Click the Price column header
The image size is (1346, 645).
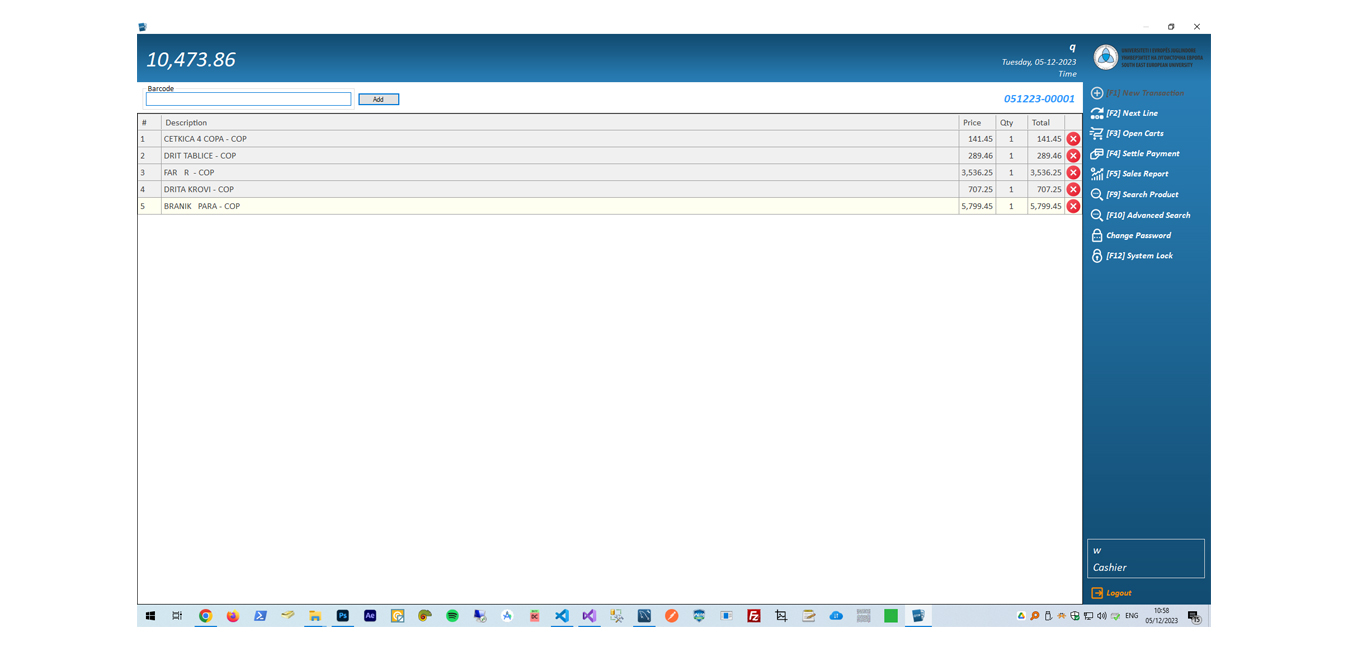pos(977,122)
